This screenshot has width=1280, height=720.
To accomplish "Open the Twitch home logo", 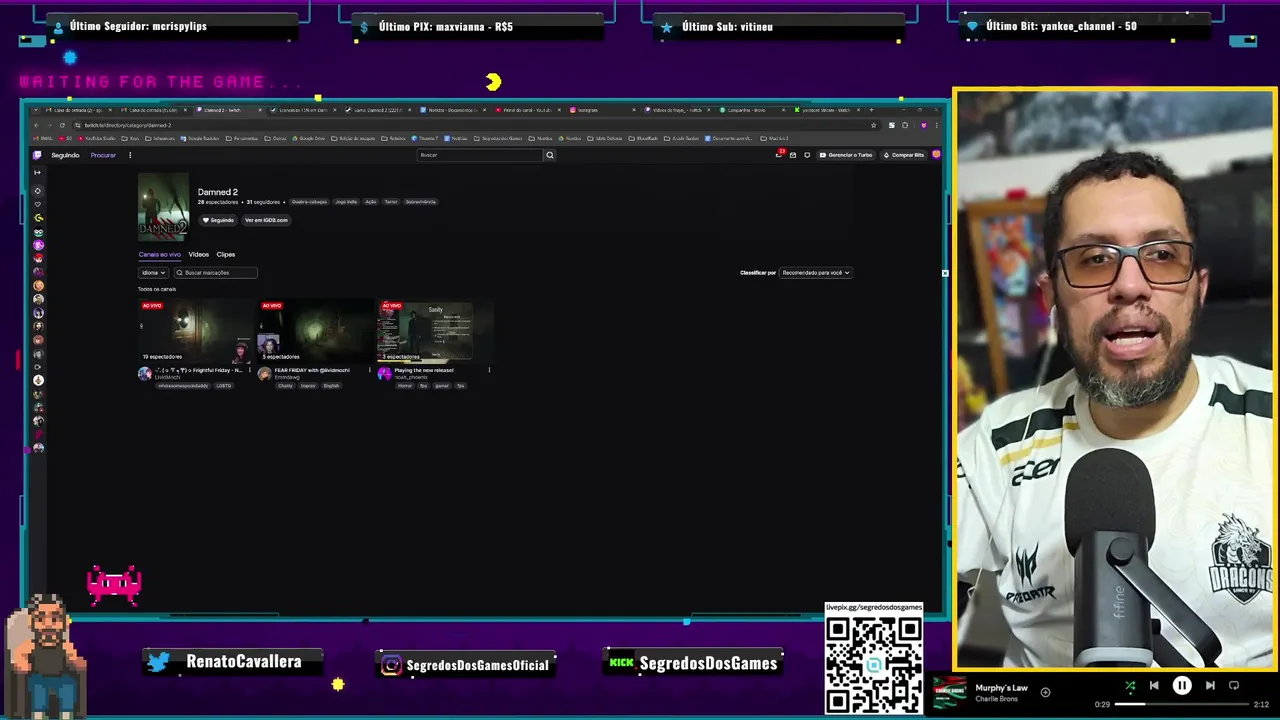I will [x=37, y=155].
